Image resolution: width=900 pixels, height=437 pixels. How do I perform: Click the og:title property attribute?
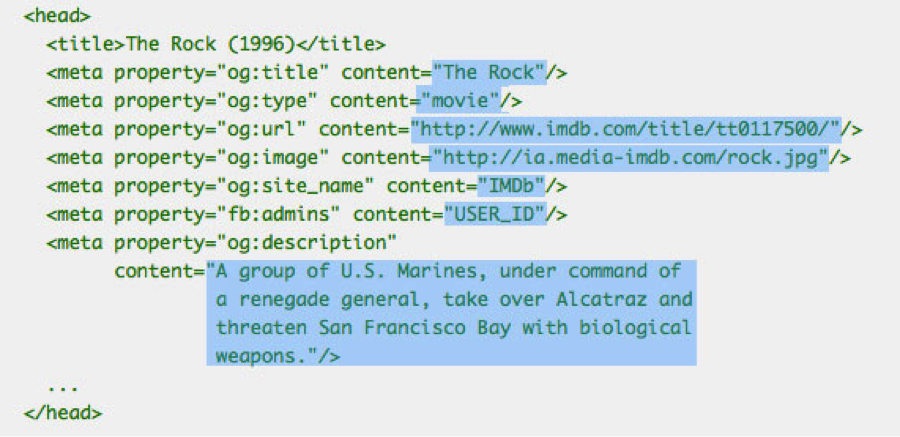(221, 72)
